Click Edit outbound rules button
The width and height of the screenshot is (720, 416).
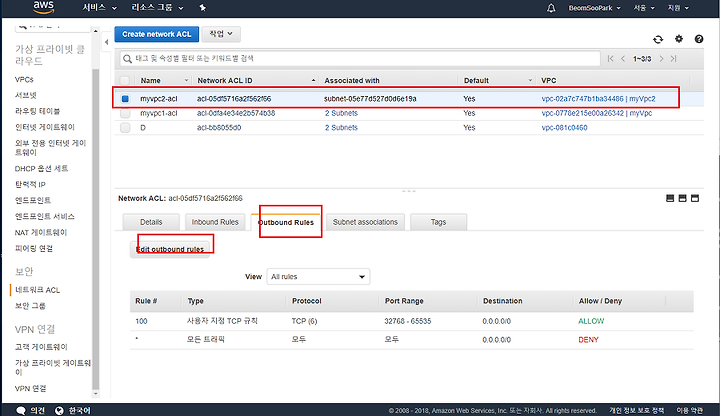(x=170, y=249)
